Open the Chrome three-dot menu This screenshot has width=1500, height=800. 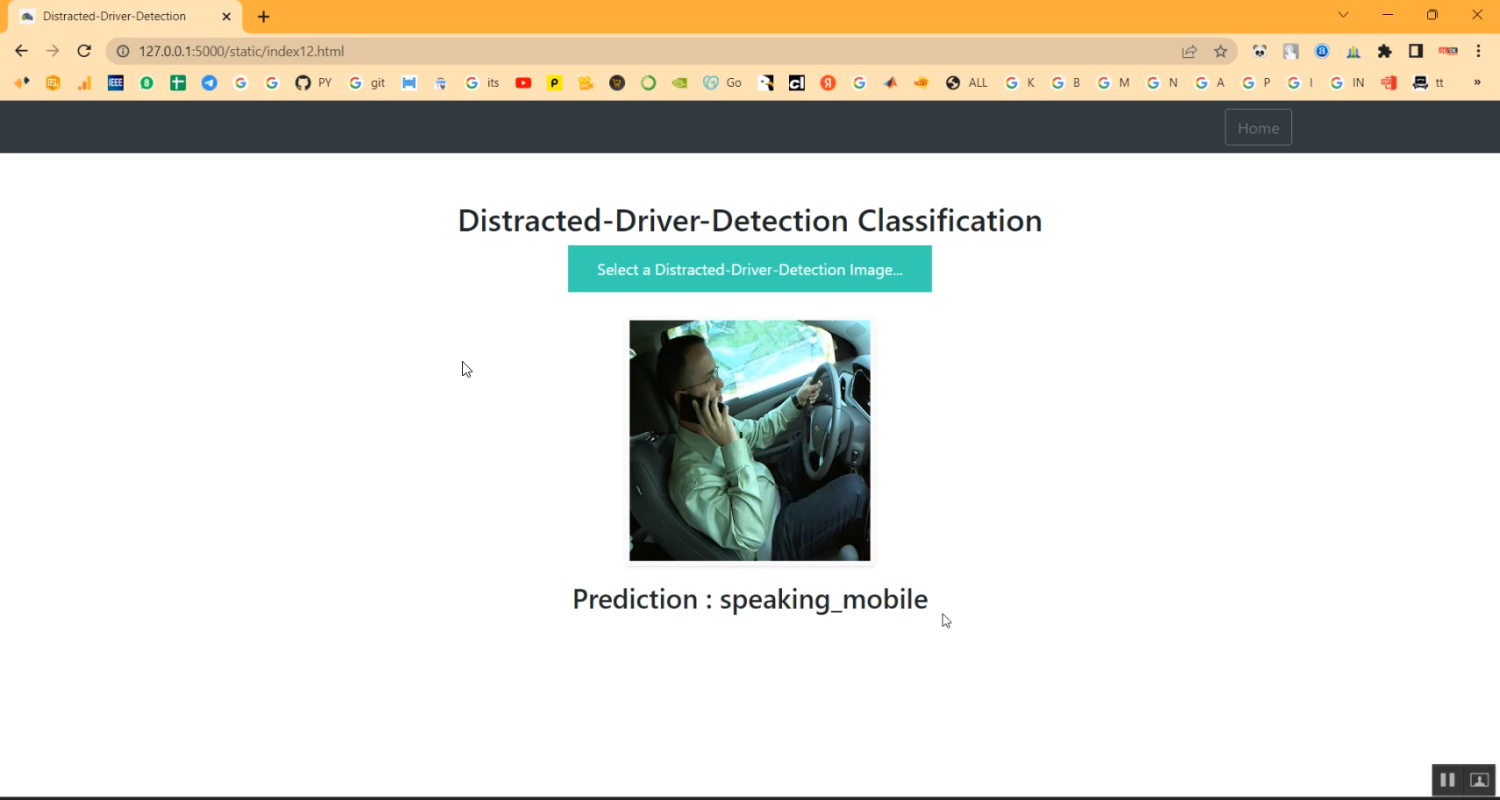pyautogui.click(x=1478, y=51)
